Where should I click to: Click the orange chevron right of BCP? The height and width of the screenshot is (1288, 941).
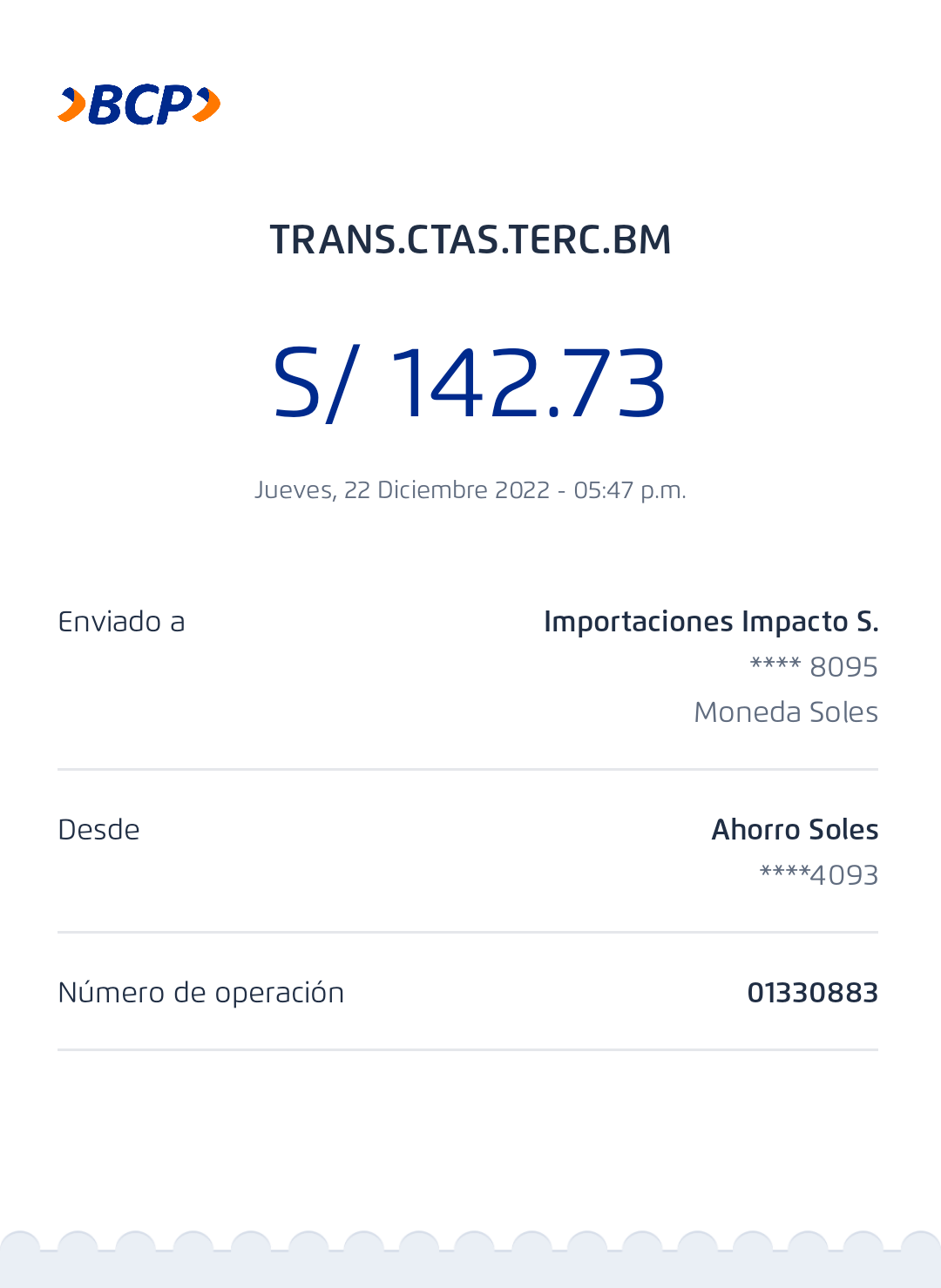(x=207, y=105)
